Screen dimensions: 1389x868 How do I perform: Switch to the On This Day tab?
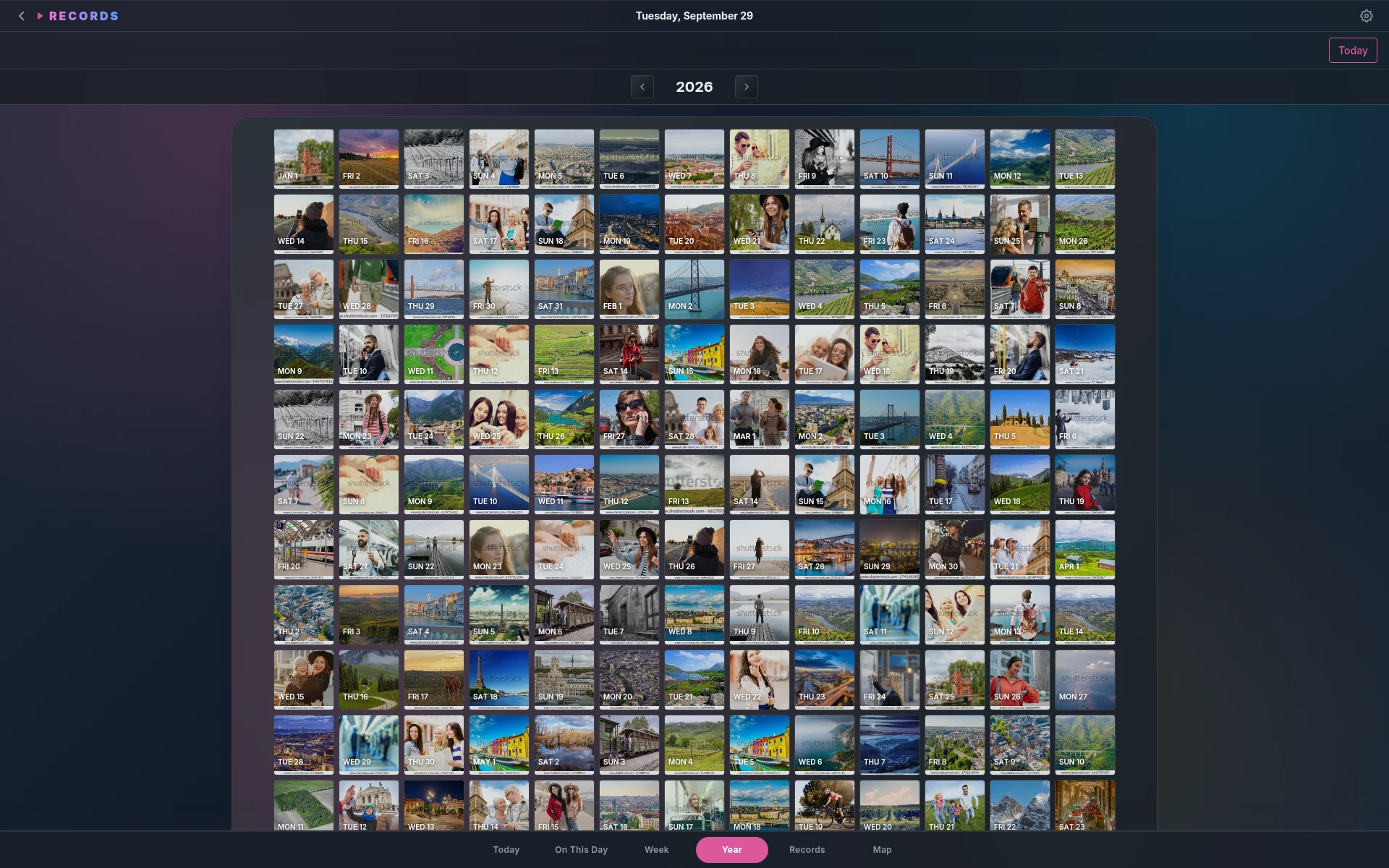[x=581, y=850]
